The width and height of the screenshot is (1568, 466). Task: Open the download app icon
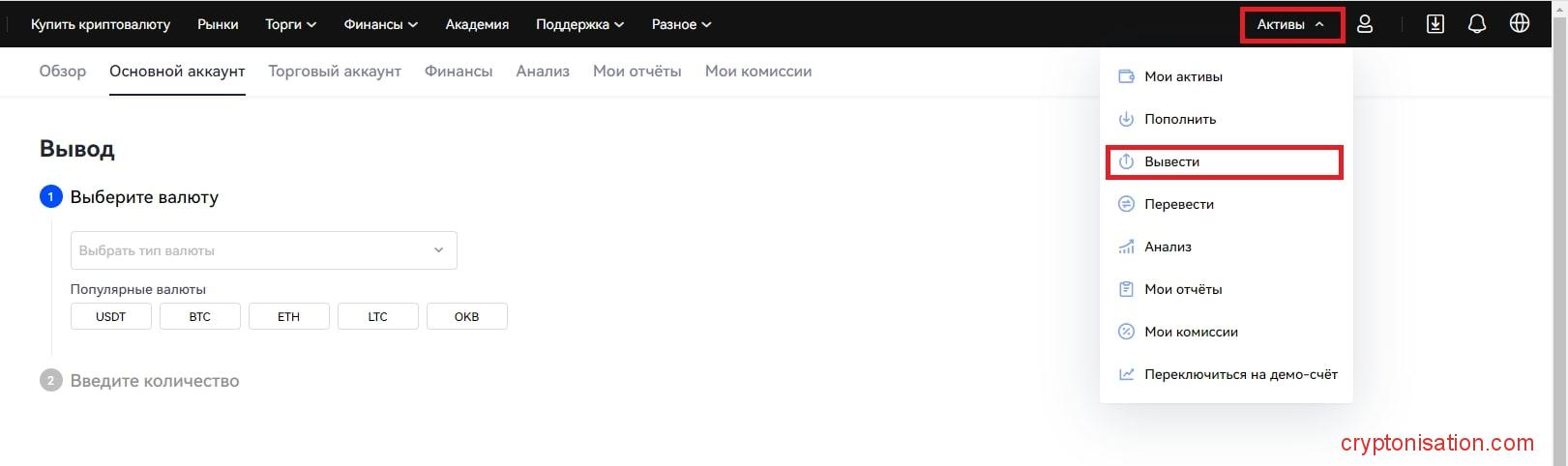pyautogui.click(x=1435, y=24)
